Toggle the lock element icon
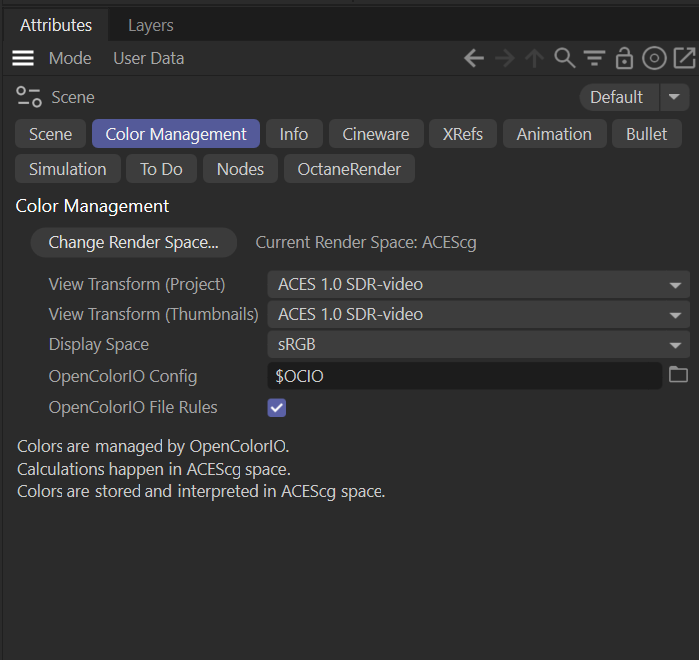The image size is (699, 660). click(624, 58)
